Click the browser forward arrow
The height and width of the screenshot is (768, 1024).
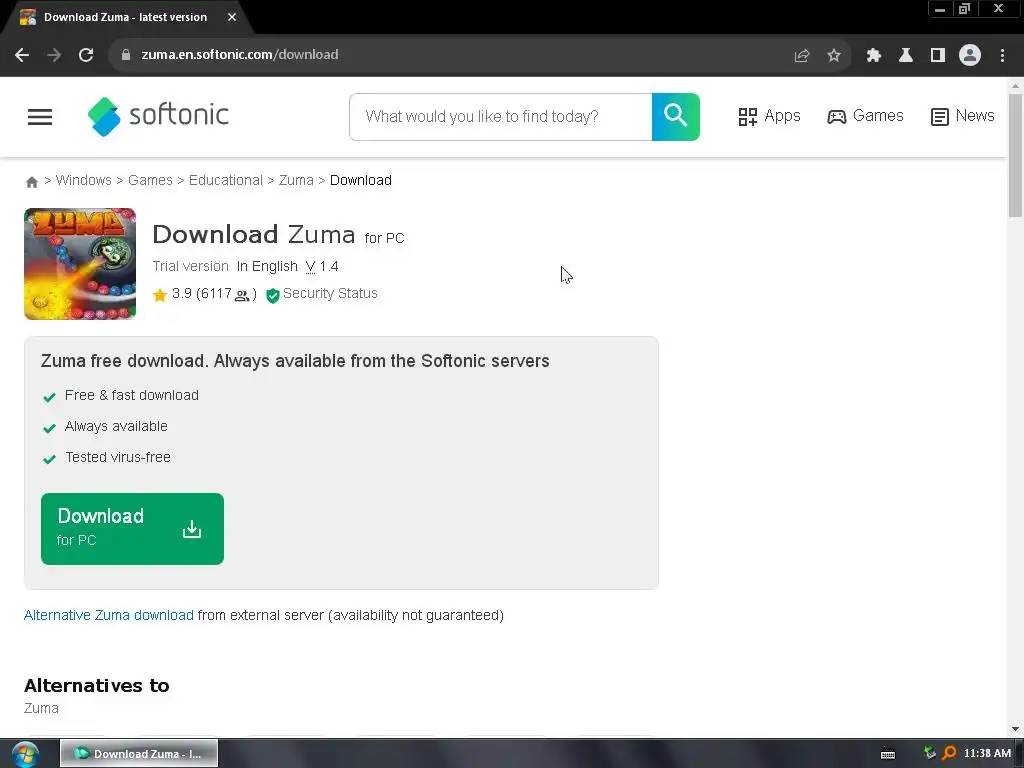(54, 55)
